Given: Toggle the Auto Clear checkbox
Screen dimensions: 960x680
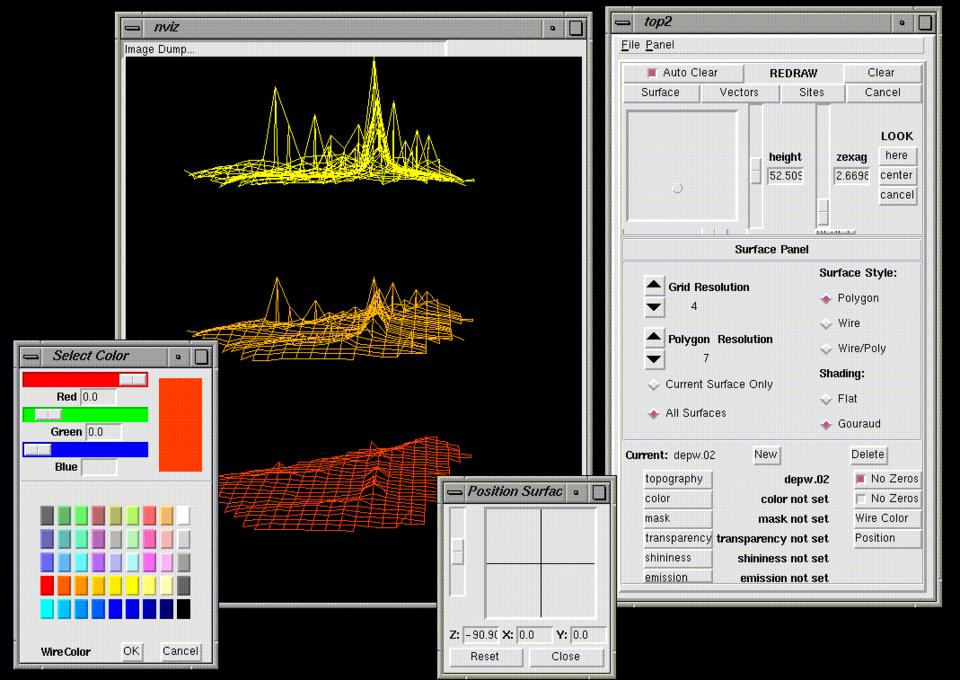Looking at the screenshot, I should 652,73.
